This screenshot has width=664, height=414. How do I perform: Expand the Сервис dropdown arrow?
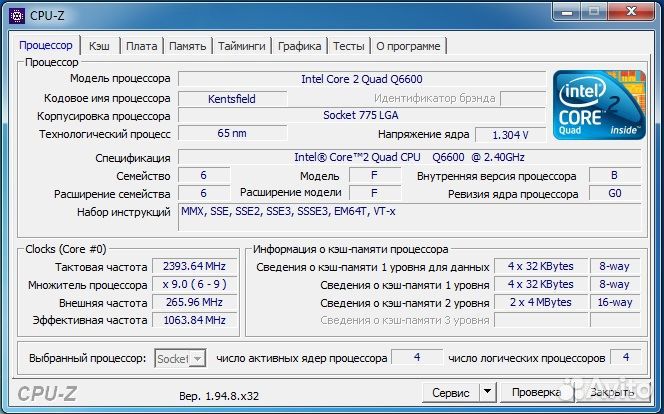tap(487, 393)
